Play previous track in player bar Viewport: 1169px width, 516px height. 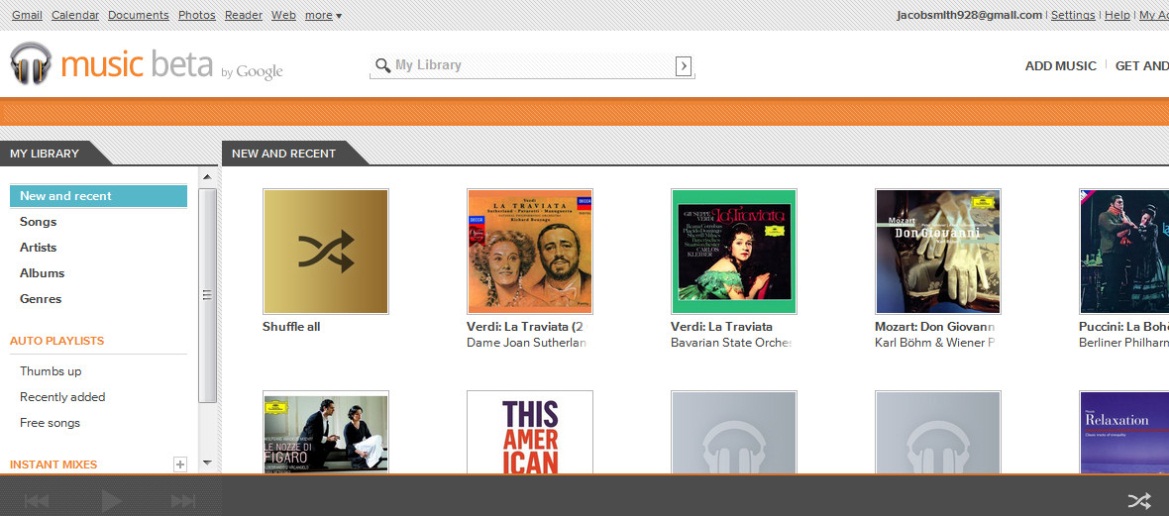click(37, 501)
